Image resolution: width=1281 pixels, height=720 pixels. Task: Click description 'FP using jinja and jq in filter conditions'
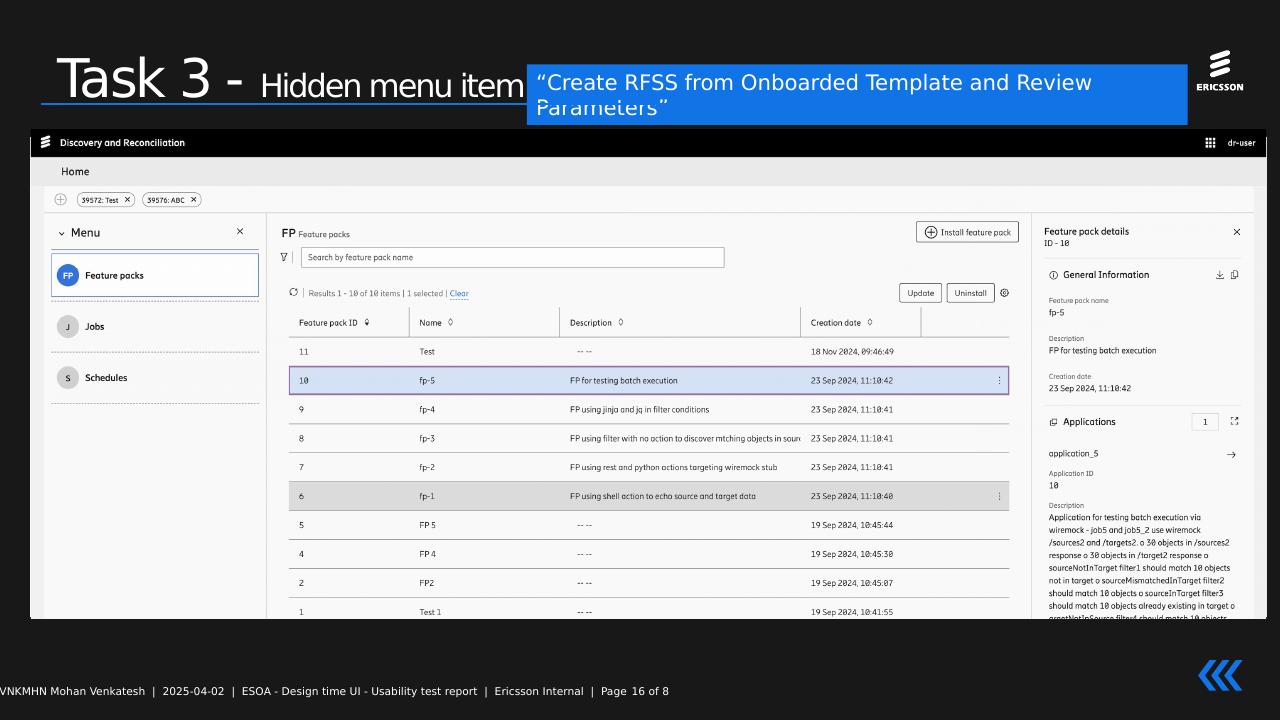[x=639, y=410]
